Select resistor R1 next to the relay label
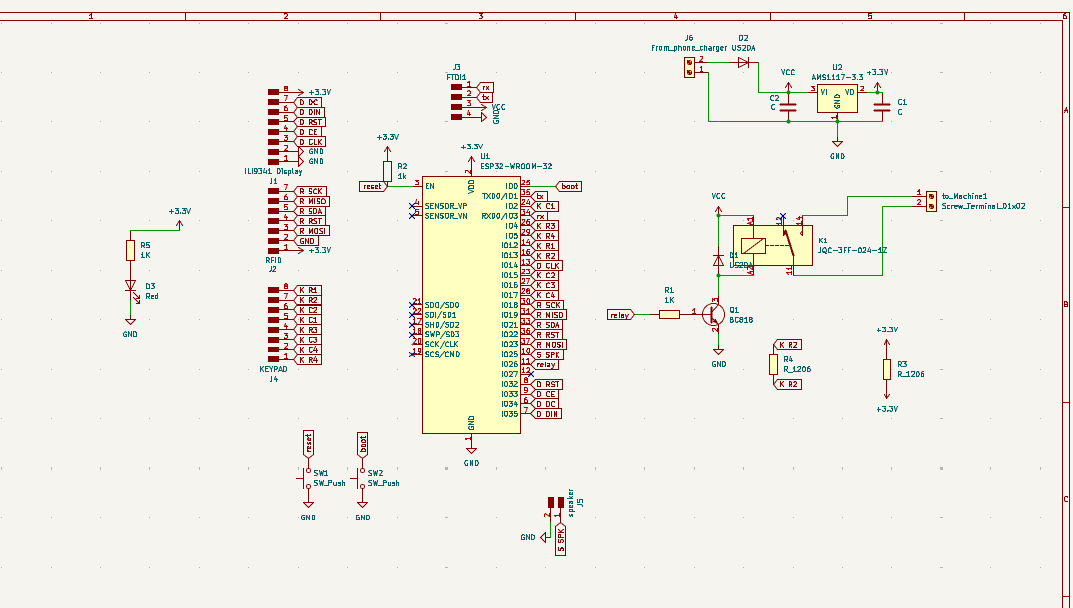 (x=669, y=314)
